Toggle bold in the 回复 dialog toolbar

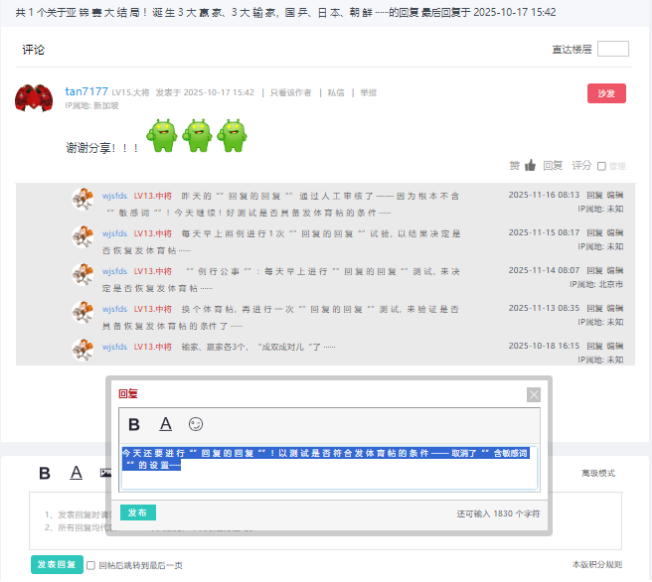(x=134, y=424)
